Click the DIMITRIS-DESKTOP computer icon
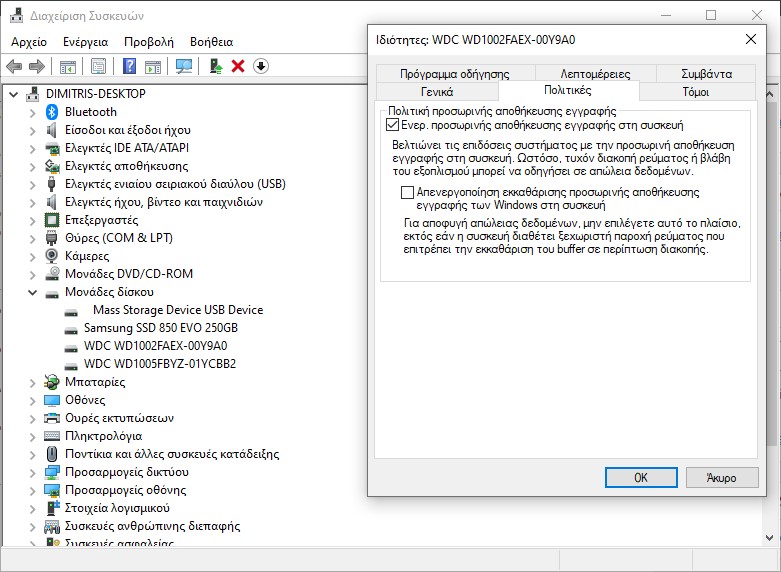 point(33,94)
